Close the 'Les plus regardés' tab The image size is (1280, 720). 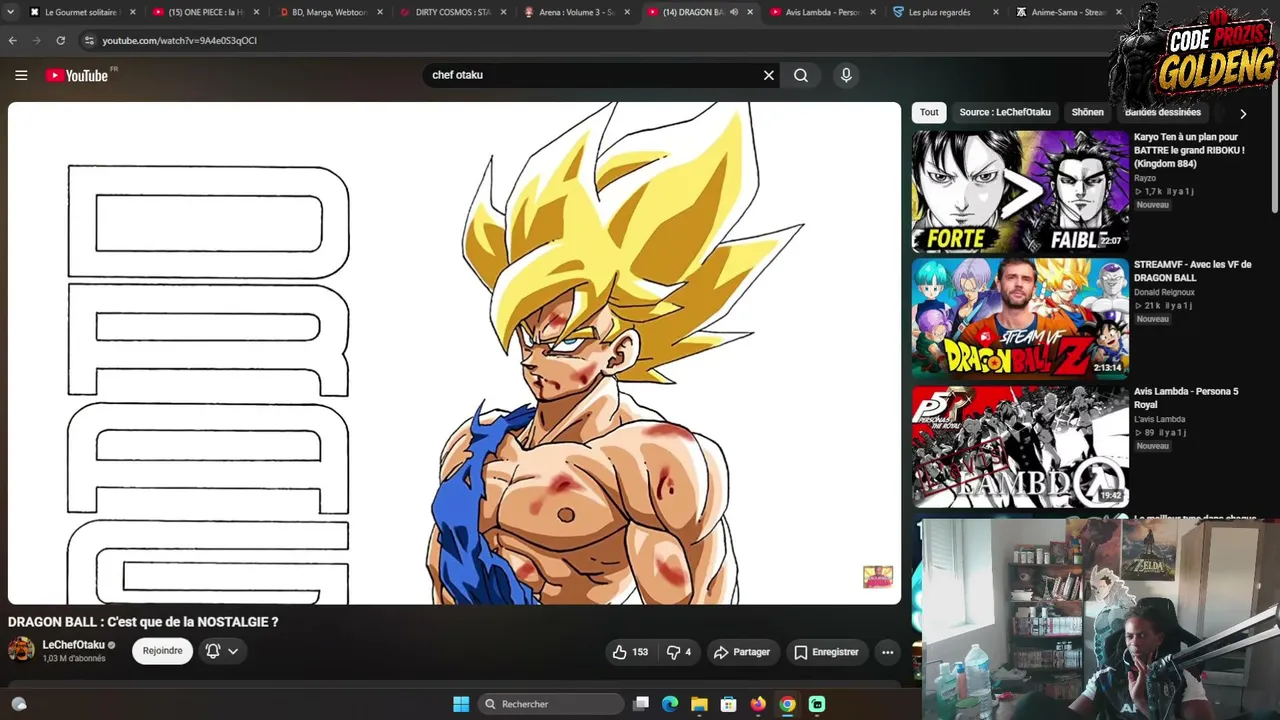pyautogui.click(x=996, y=12)
